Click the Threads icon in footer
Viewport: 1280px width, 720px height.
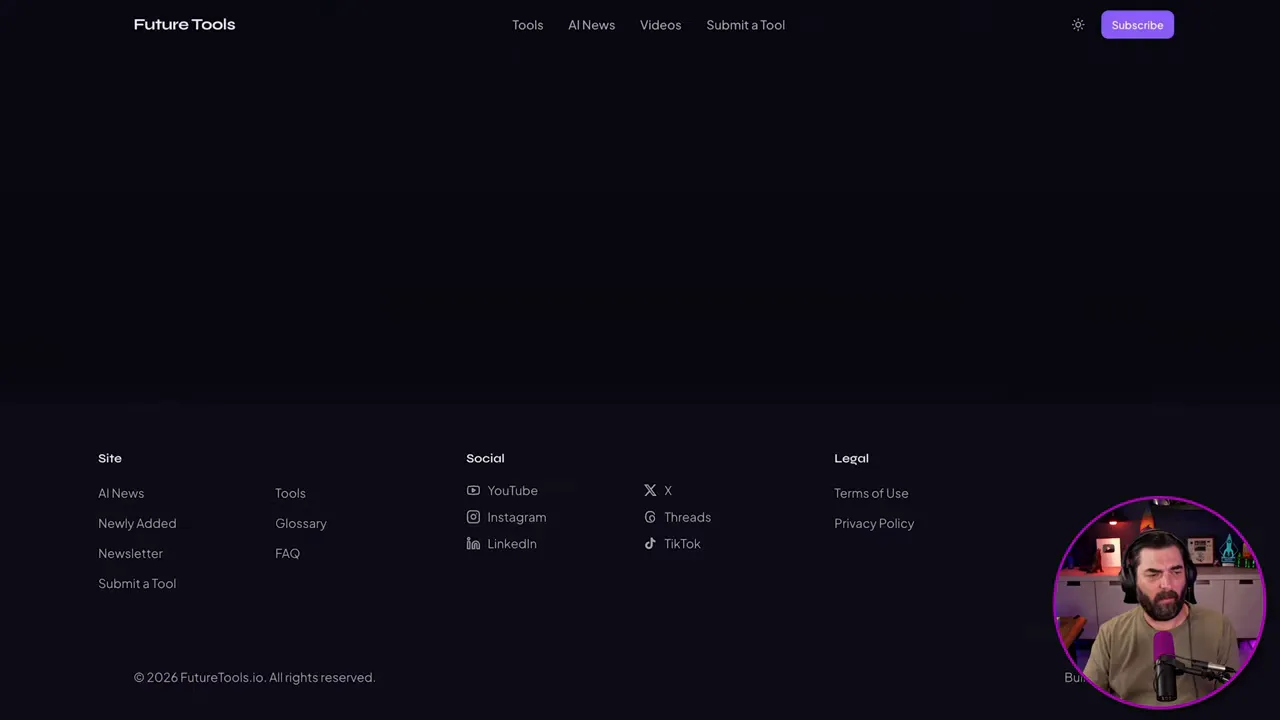click(650, 517)
